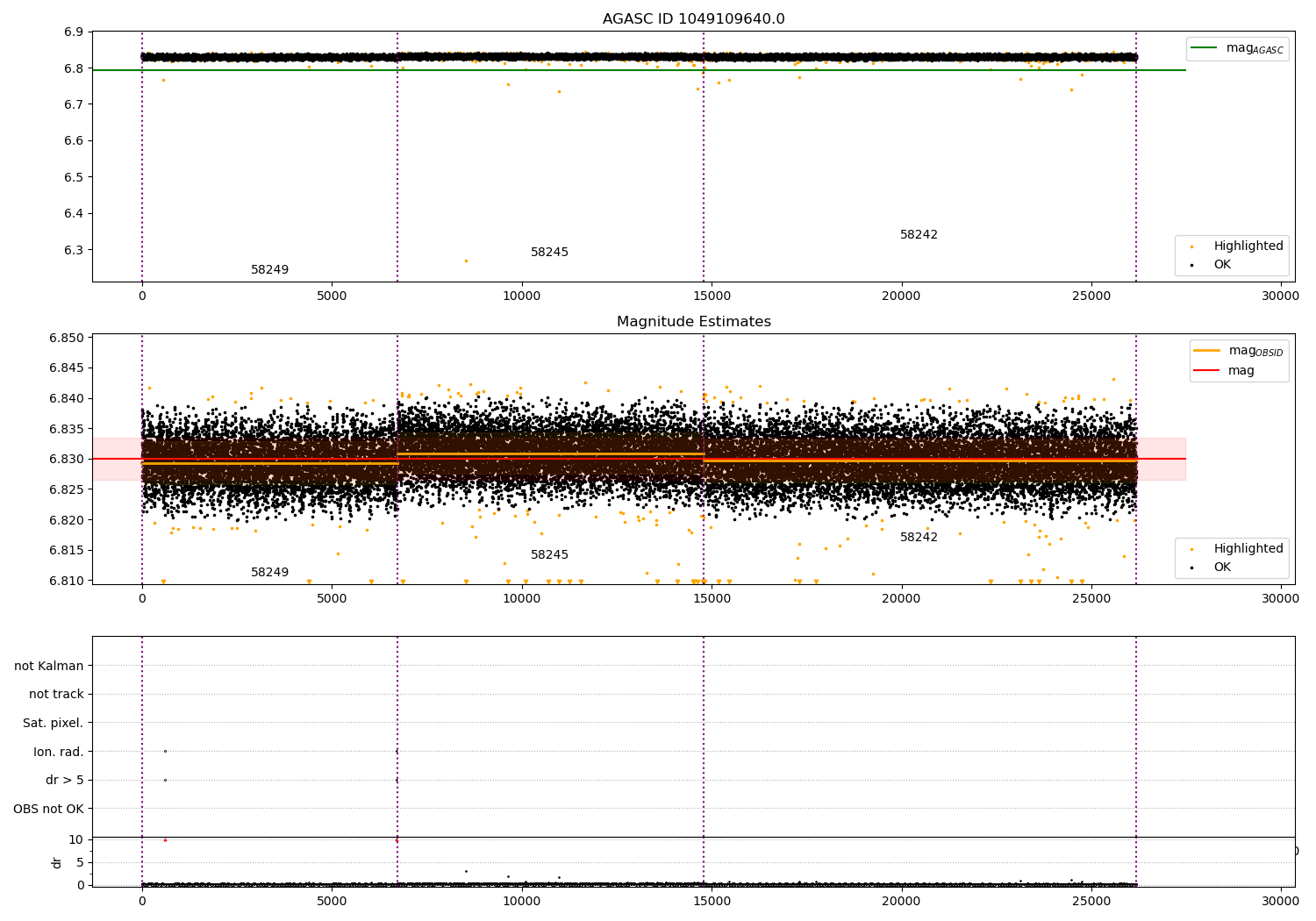Click the 10000 x-tick under the bottom plot
The image size is (1316, 921).
coord(521,902)
